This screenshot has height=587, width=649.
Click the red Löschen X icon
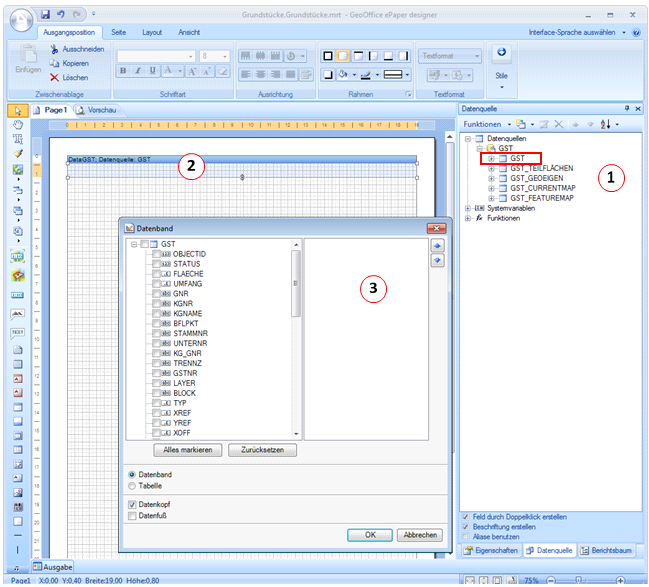(x=55, y=77)
